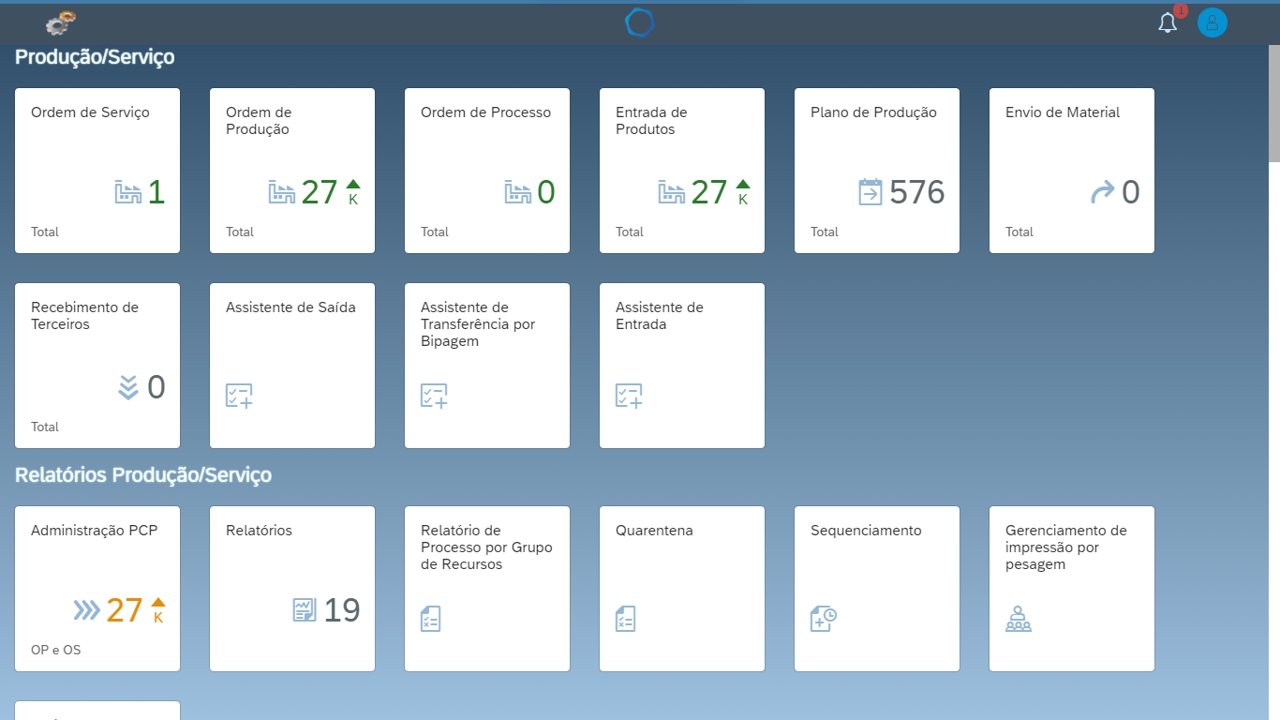This screenshot has height=720, width=1280.
Task: Click the Gerenciamento de impressão people icon
Action: [1018, 619]
